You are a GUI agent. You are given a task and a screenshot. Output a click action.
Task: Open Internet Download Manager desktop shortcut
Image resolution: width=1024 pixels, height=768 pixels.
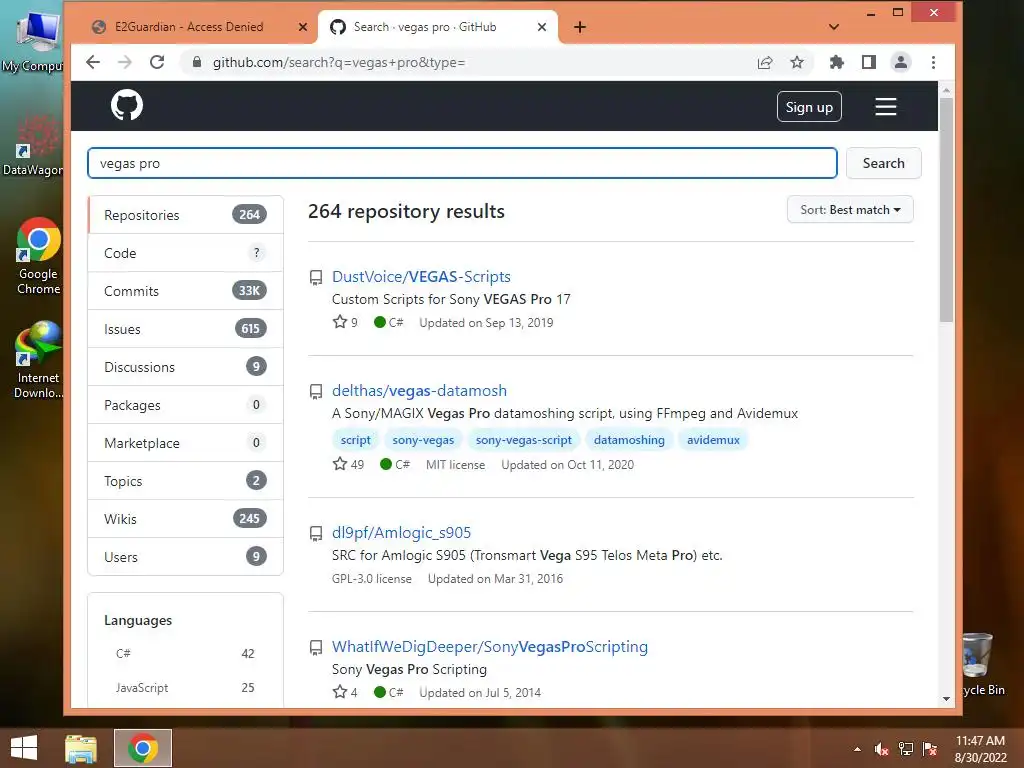39,360
